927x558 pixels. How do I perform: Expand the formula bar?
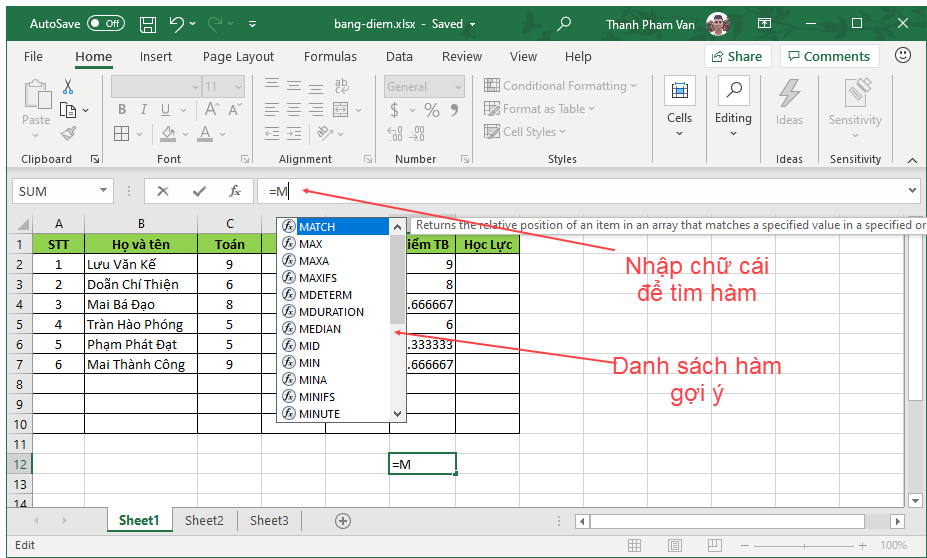[912, 190]
